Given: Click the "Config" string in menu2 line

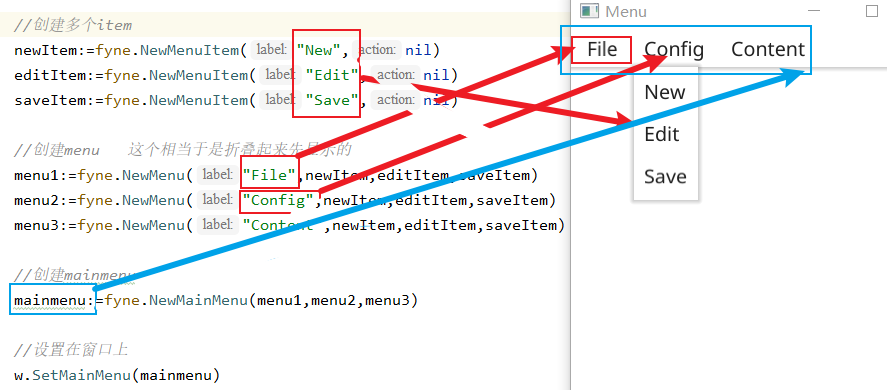Looking at the screenshot, I should 278,200.
